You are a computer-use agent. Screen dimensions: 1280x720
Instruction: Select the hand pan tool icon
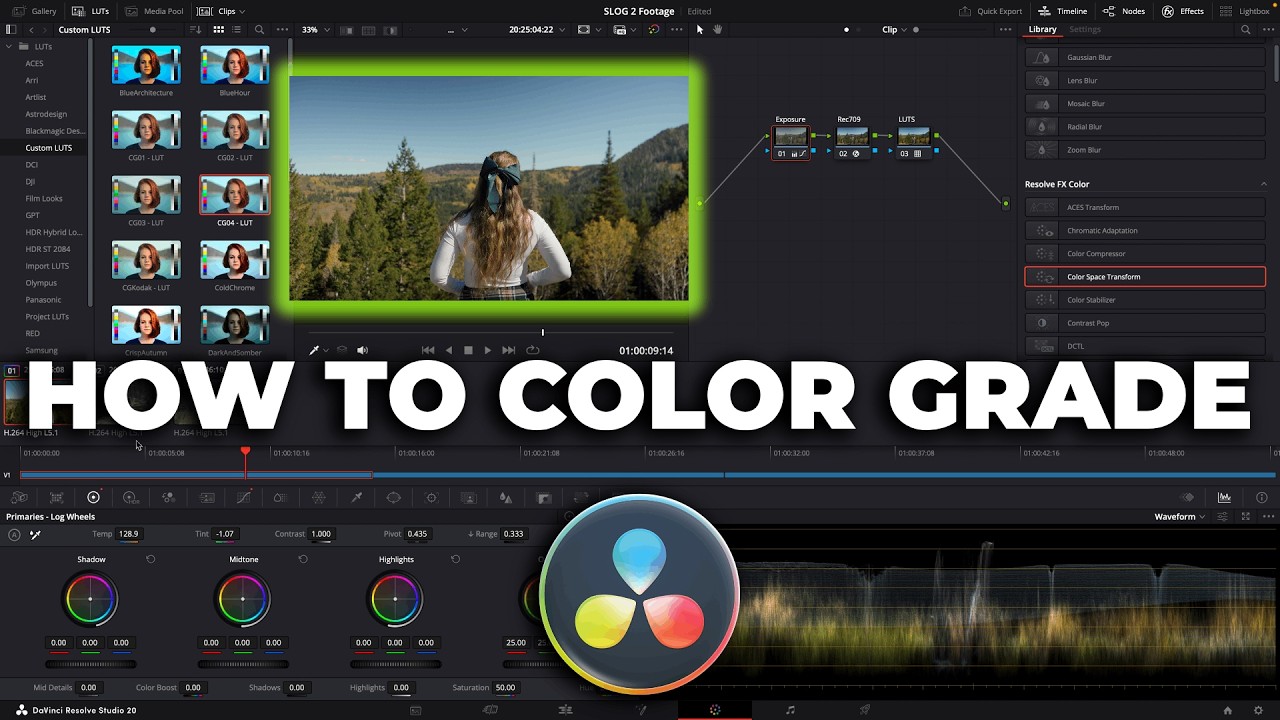click(717, 30)
